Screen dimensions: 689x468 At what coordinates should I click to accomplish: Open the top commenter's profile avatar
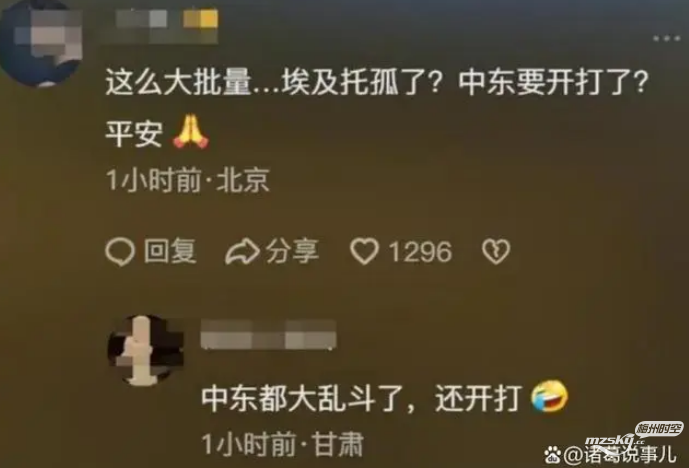42,42
